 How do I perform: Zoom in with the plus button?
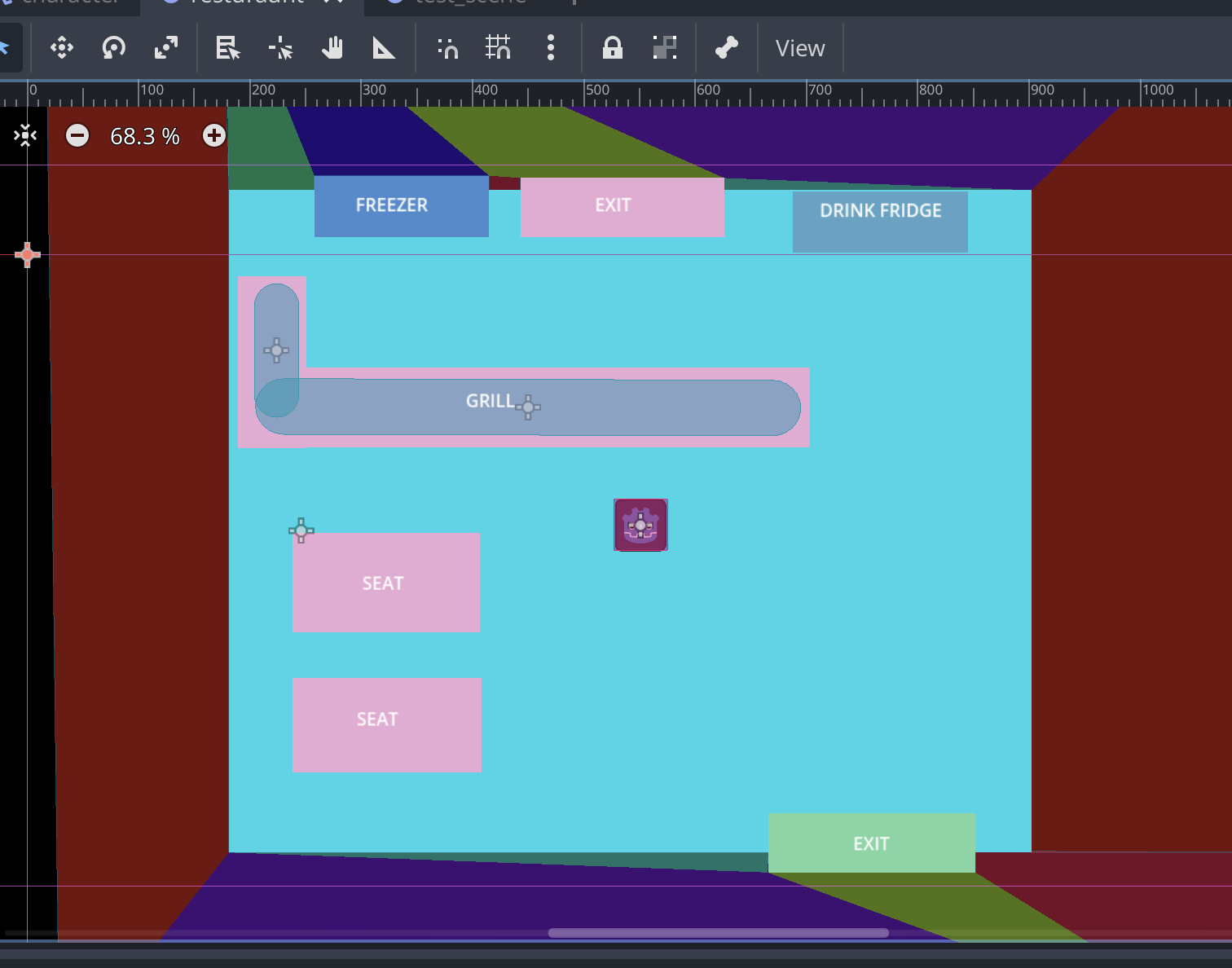point(214,135)
